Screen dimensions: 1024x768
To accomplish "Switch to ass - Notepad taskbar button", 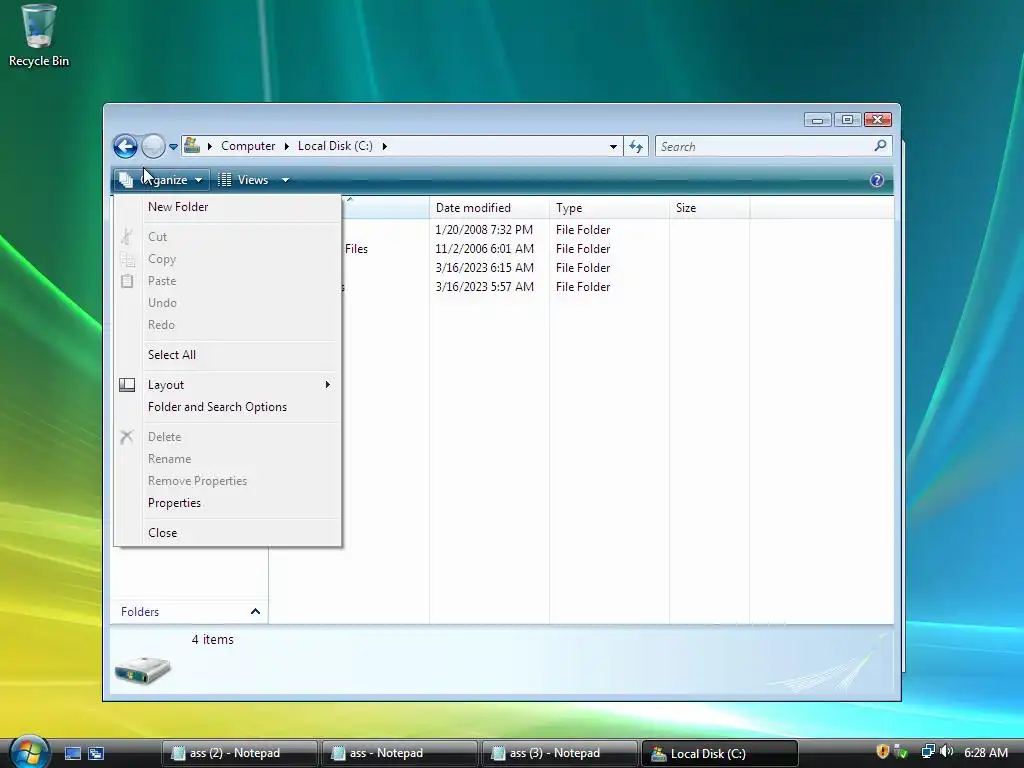I will coord(400,754).
